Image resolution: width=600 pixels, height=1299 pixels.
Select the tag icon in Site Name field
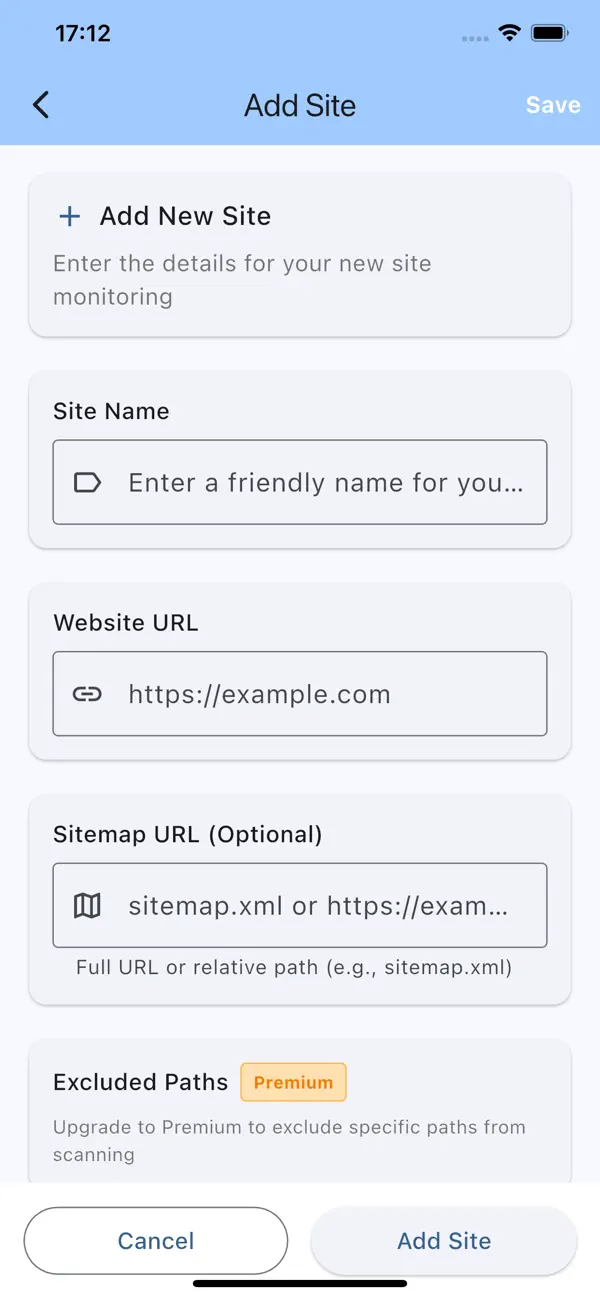coord(87,482)
